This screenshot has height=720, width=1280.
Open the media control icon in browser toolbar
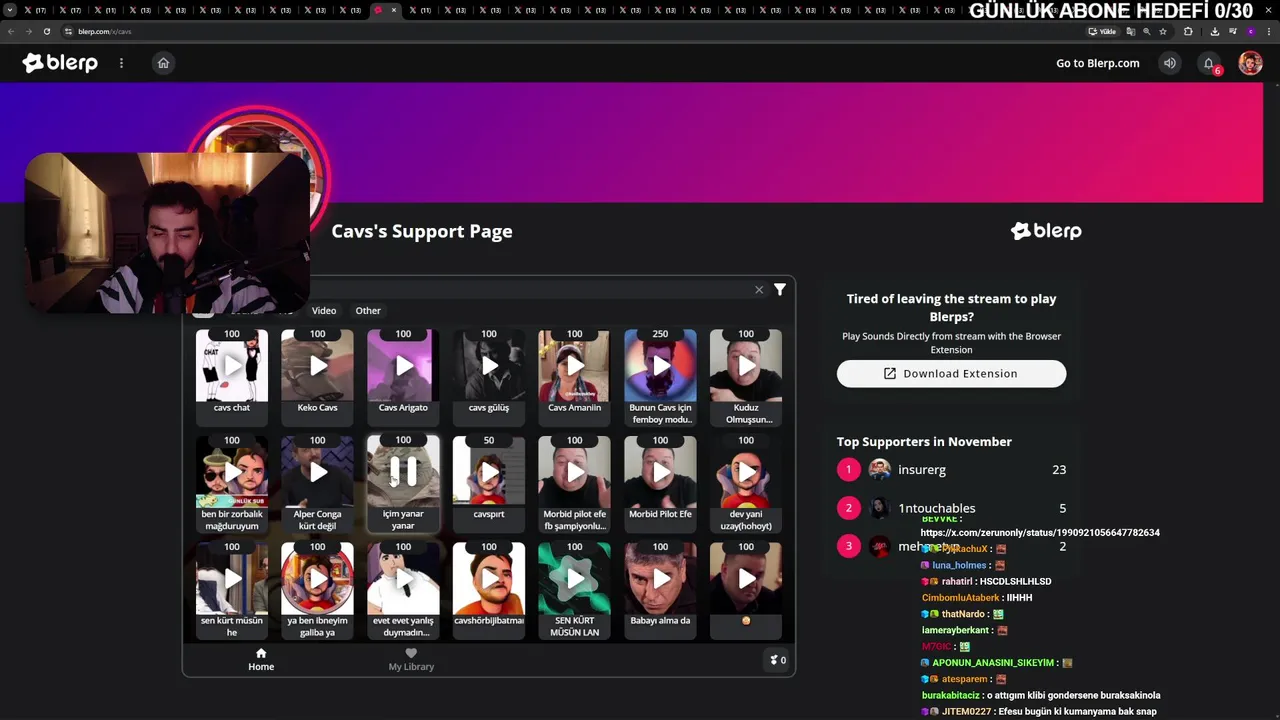tap(1233, 31)
